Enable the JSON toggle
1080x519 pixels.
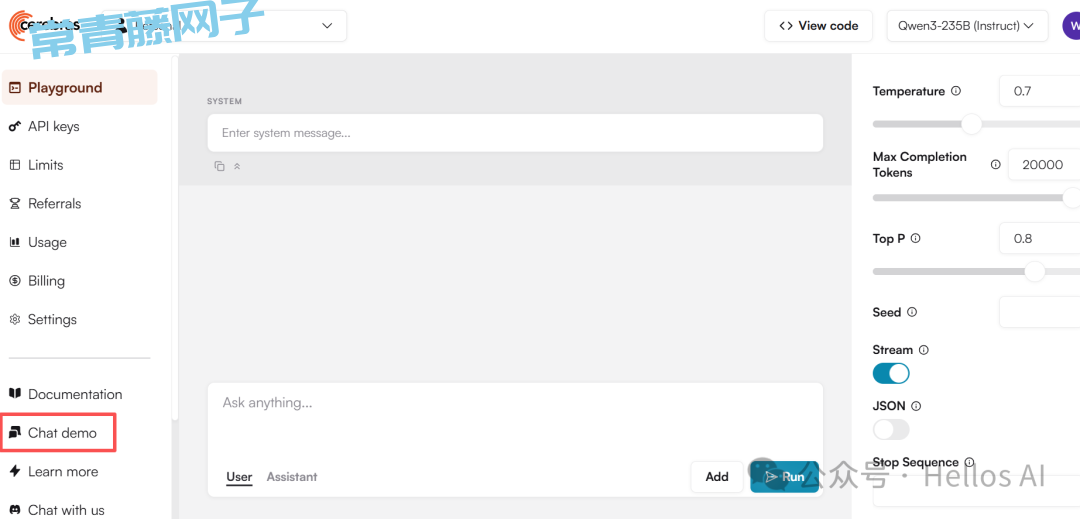891,429
